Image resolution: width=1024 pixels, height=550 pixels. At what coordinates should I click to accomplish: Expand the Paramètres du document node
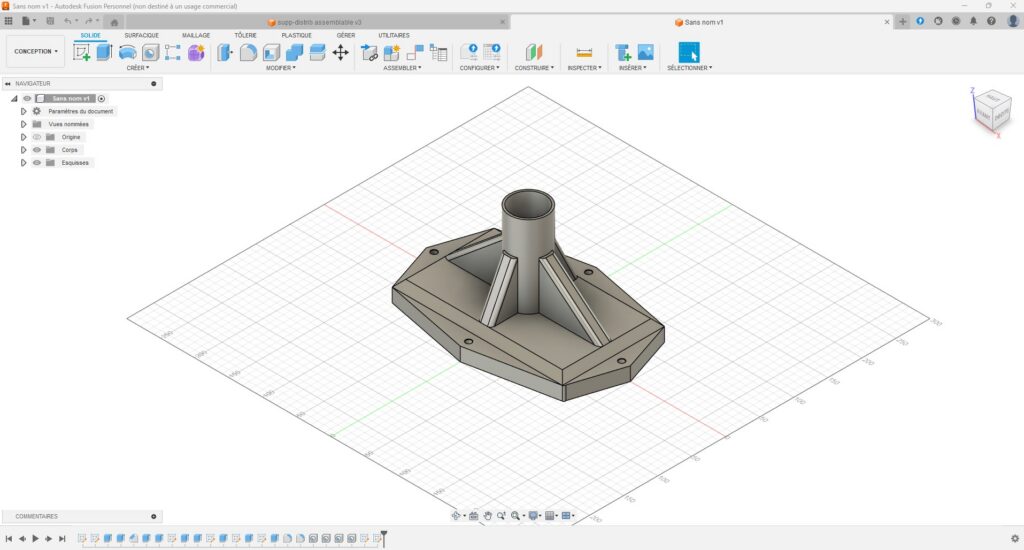pos(23,111)
